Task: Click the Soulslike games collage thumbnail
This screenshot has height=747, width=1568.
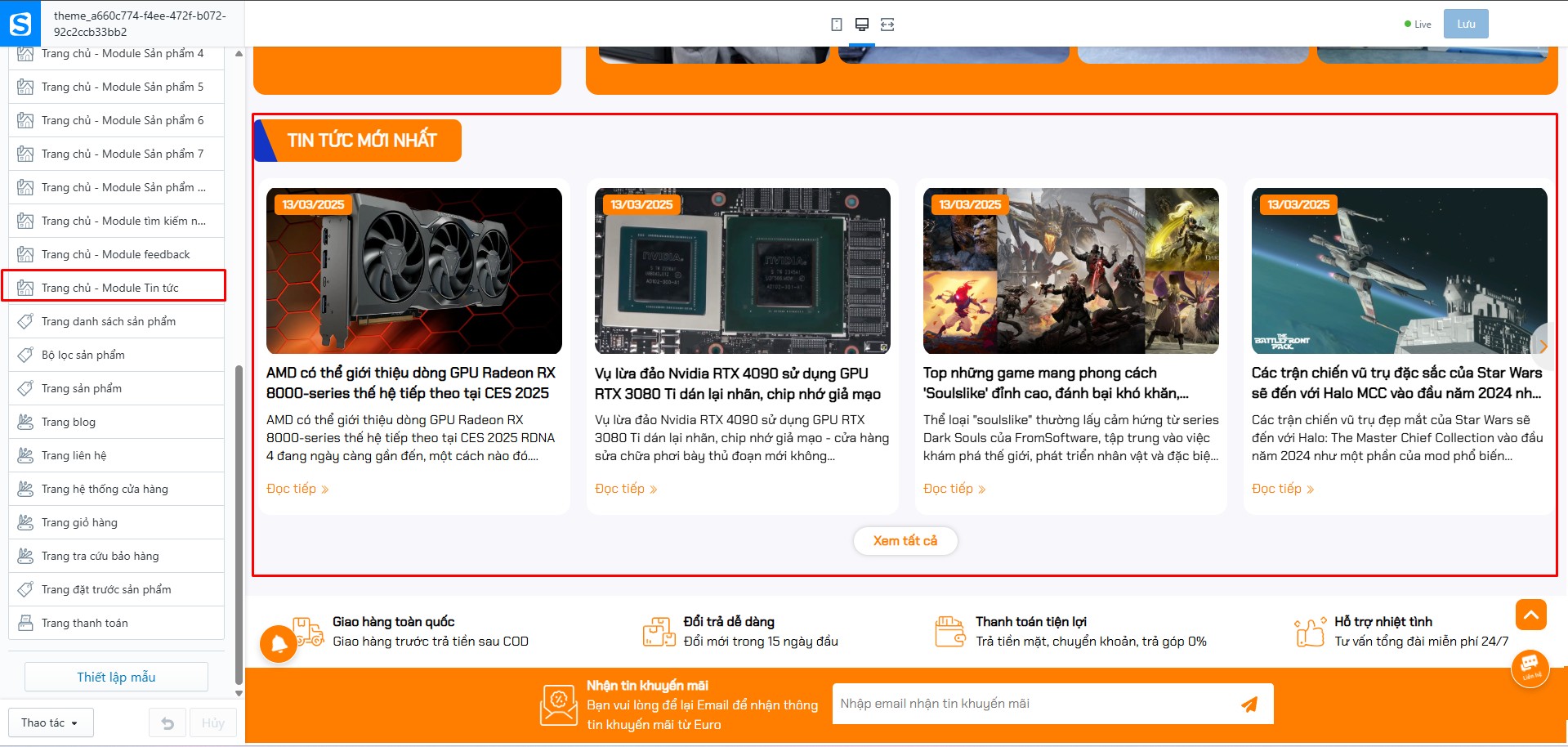Action: [1071, 271]
